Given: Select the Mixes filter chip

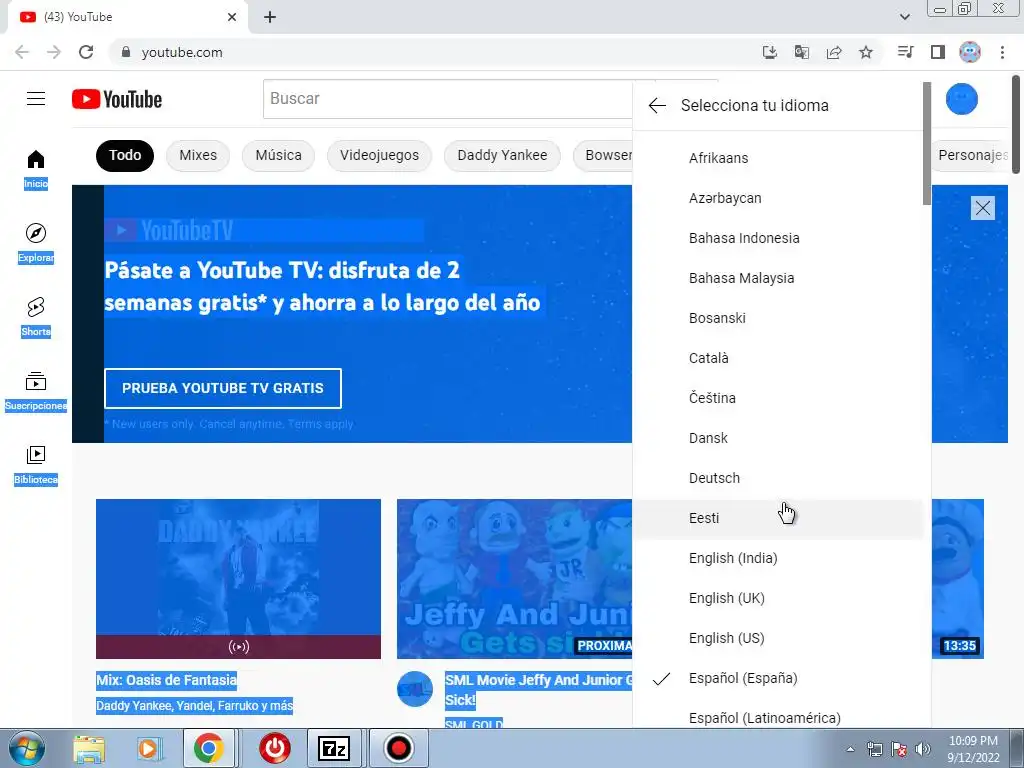Looking at the screenshot, I should tap(198, 155).
